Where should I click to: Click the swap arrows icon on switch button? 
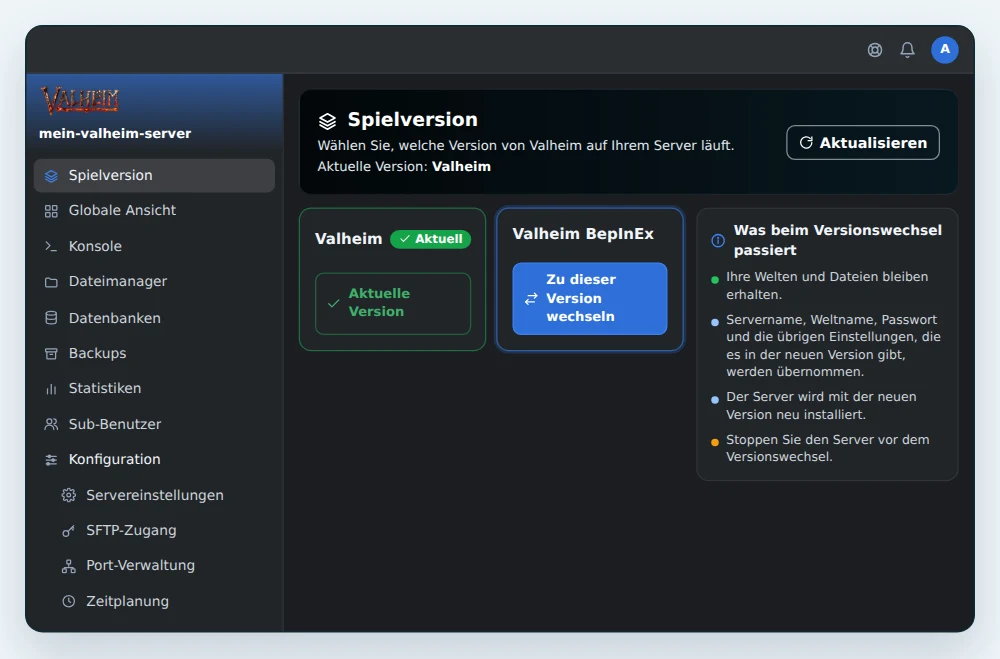click(x=531, y=299)
